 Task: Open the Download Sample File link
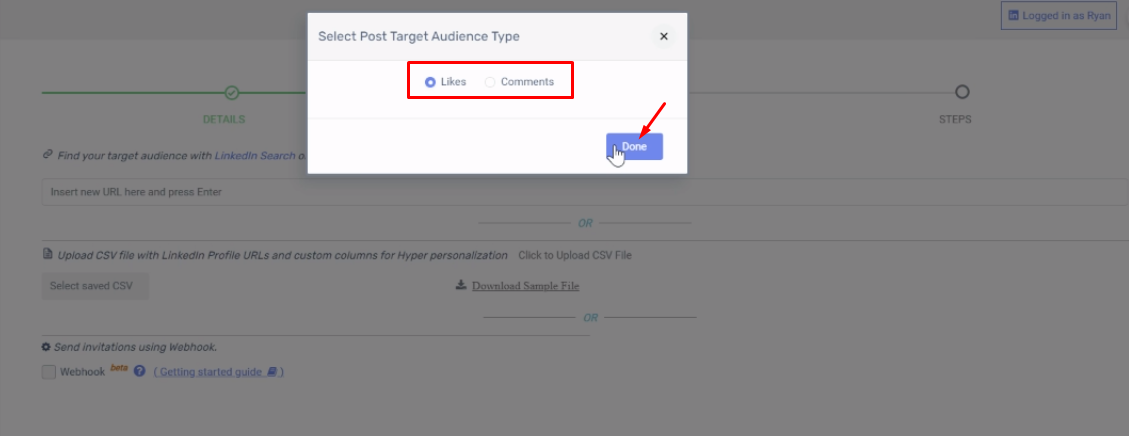pyautogui.click(x=526, y=286)
